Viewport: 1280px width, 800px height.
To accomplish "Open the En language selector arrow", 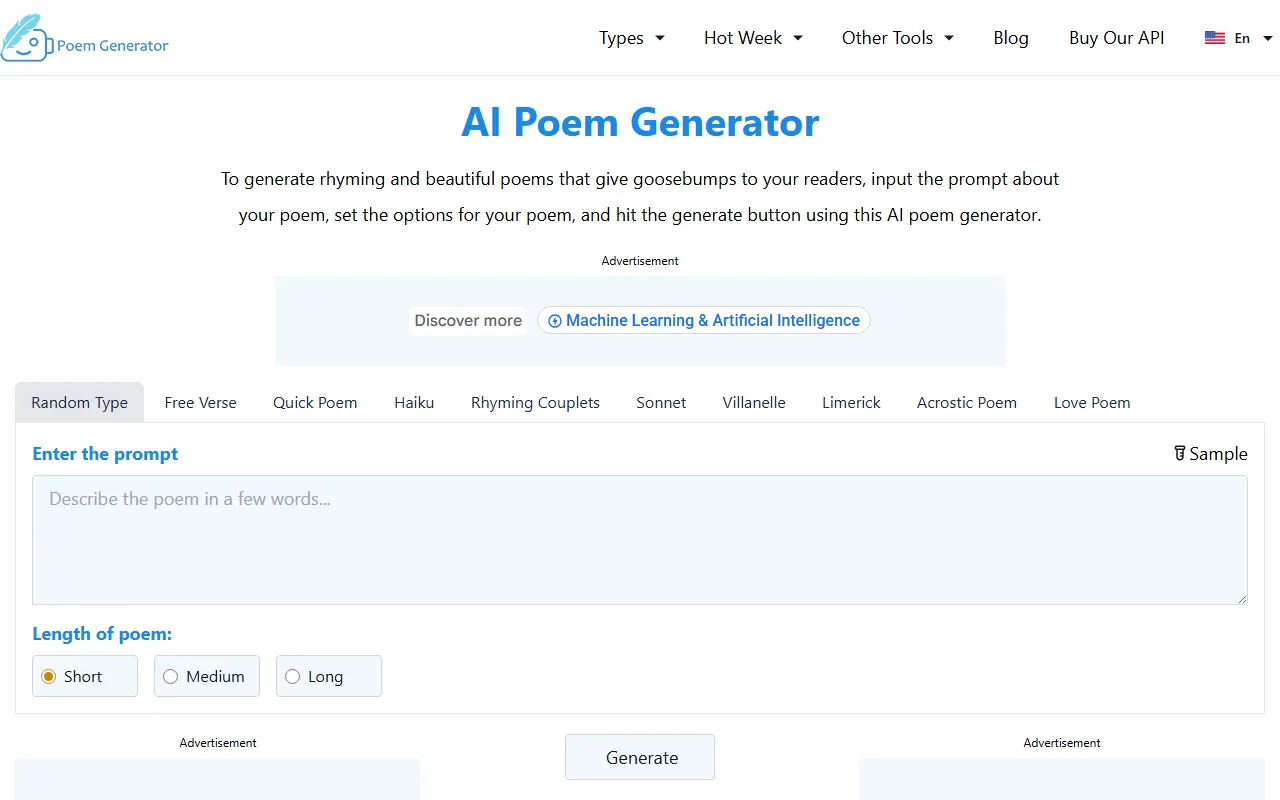I will tap(1268, 38).
